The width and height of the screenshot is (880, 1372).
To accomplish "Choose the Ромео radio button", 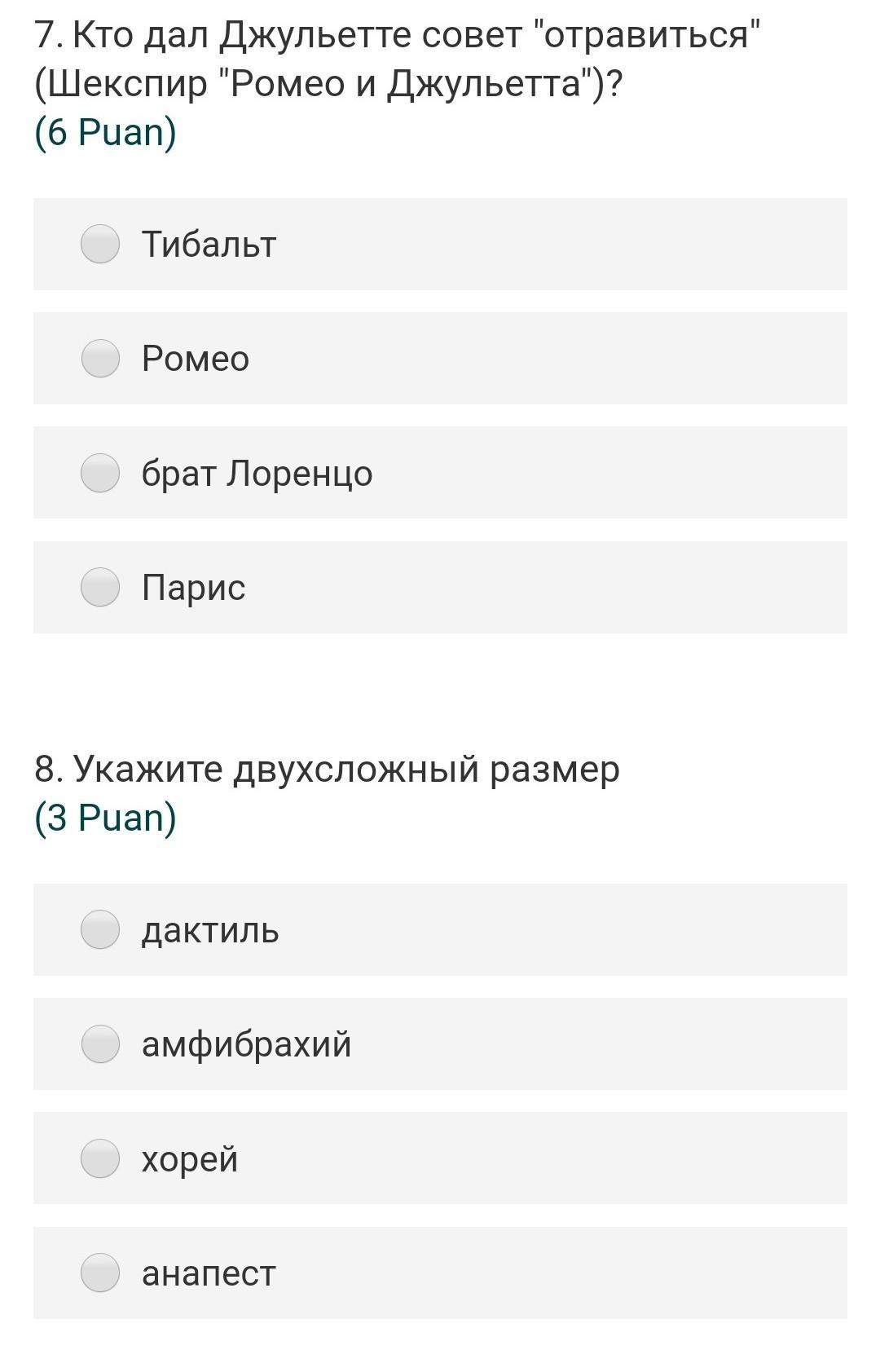I will (x=100, y=359).
